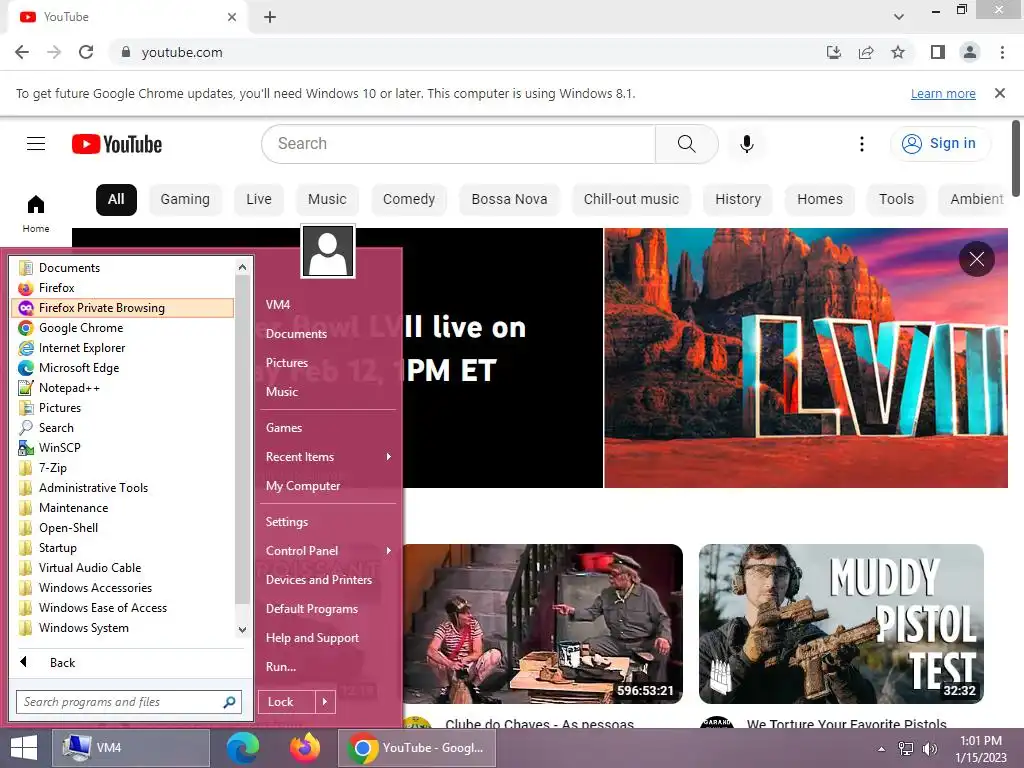The image size is (1024, 768).
Task: Open the Muddy Pistol Test video thumbnail
Action: pyautogui.click(x=841, y=624)
